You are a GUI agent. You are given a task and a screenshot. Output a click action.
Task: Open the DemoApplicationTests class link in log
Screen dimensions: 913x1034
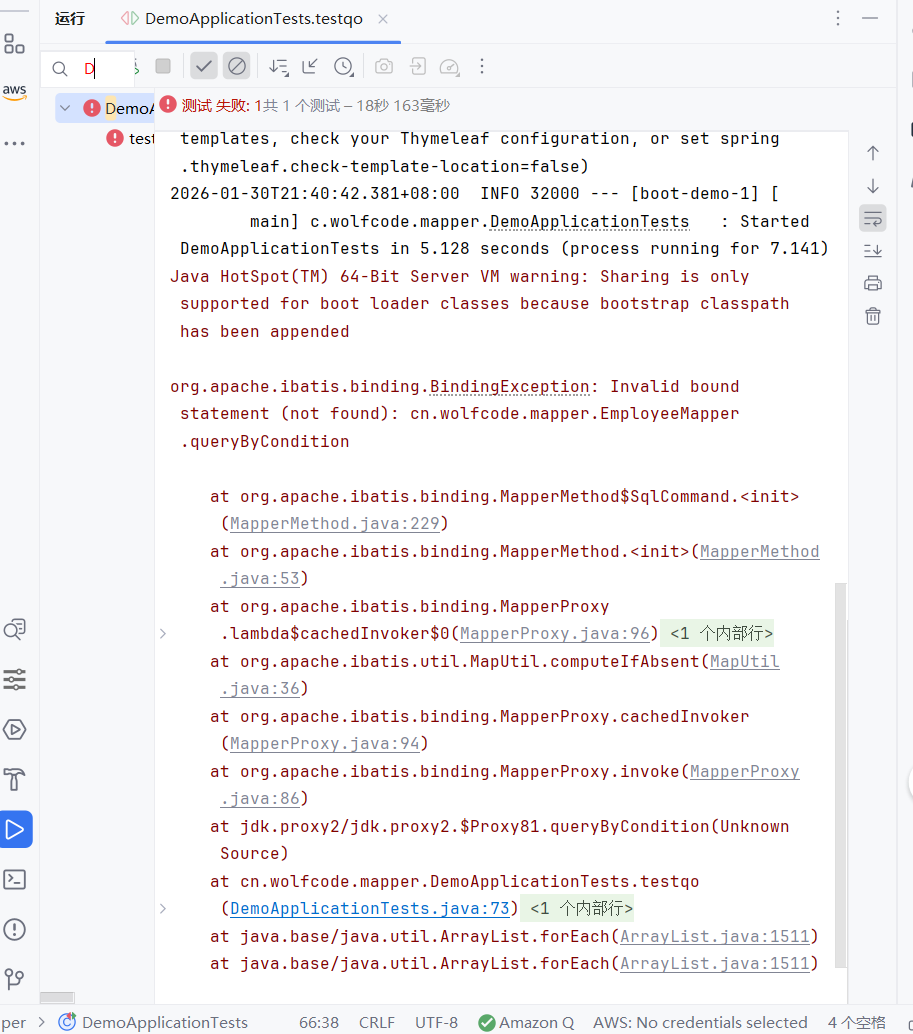tap(589, 222)
